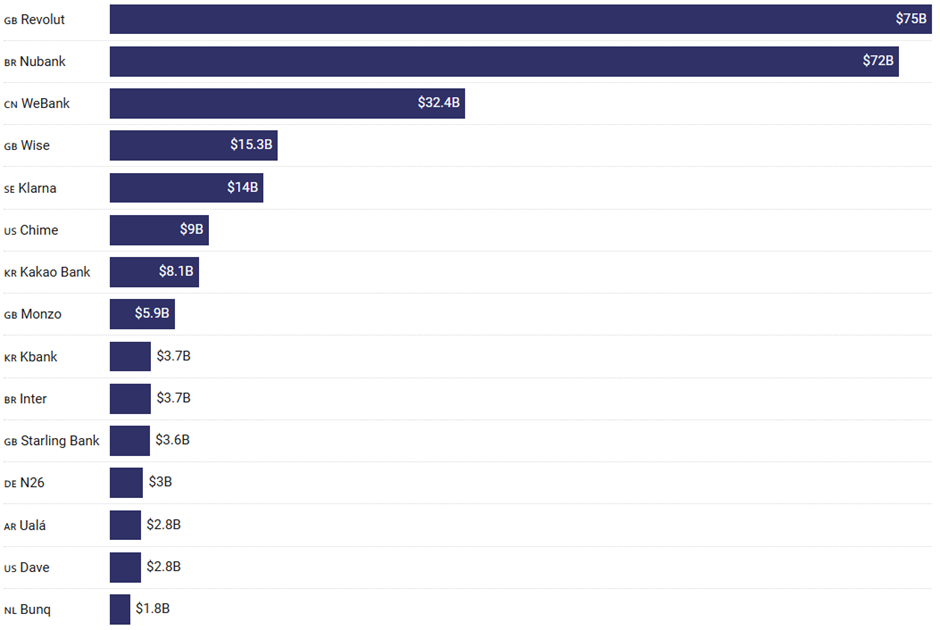Click the Starling Bank label

pyautogui.click(x=60, y=440)
